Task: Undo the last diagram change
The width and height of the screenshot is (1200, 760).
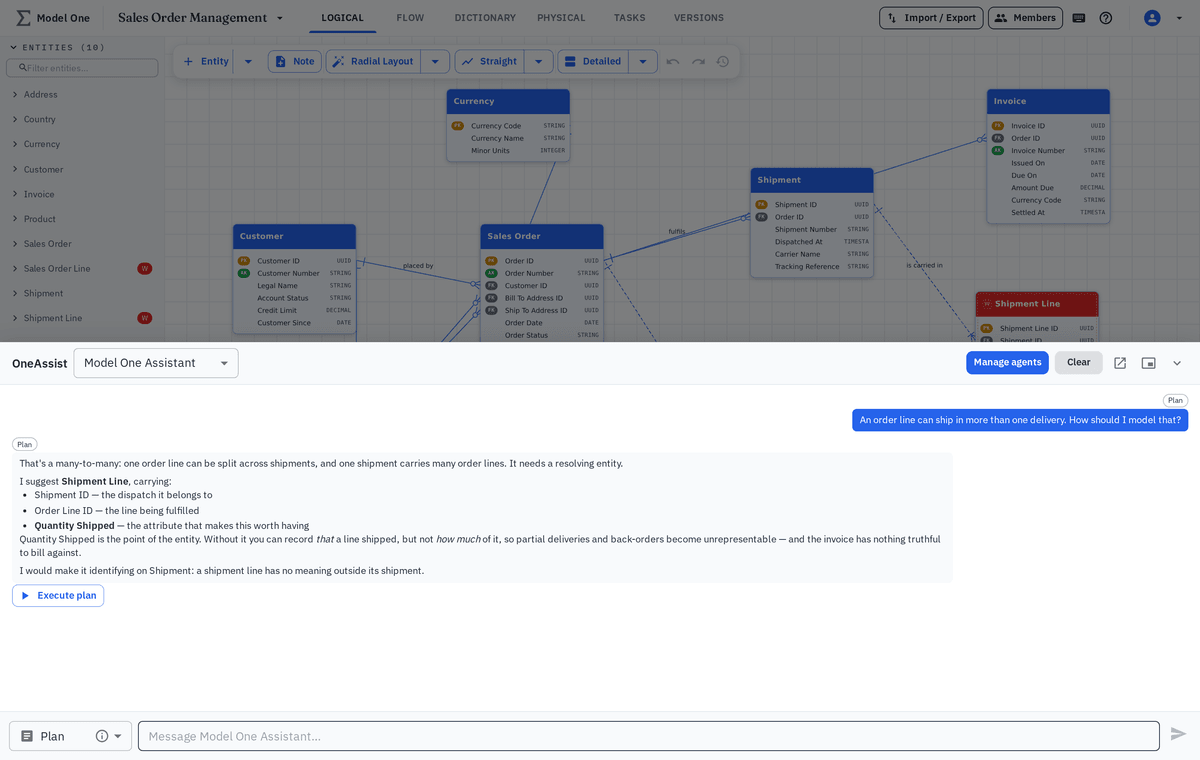Action: (673, 61)
